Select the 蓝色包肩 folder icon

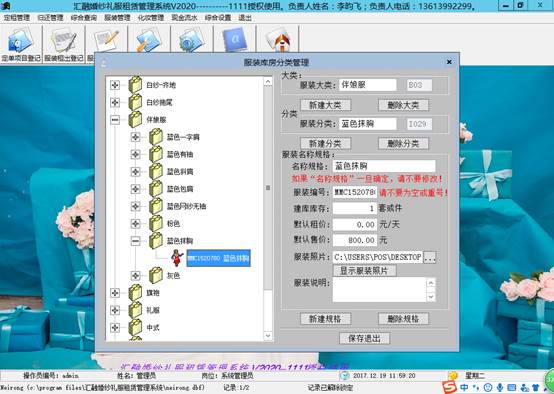click(155, 189)
